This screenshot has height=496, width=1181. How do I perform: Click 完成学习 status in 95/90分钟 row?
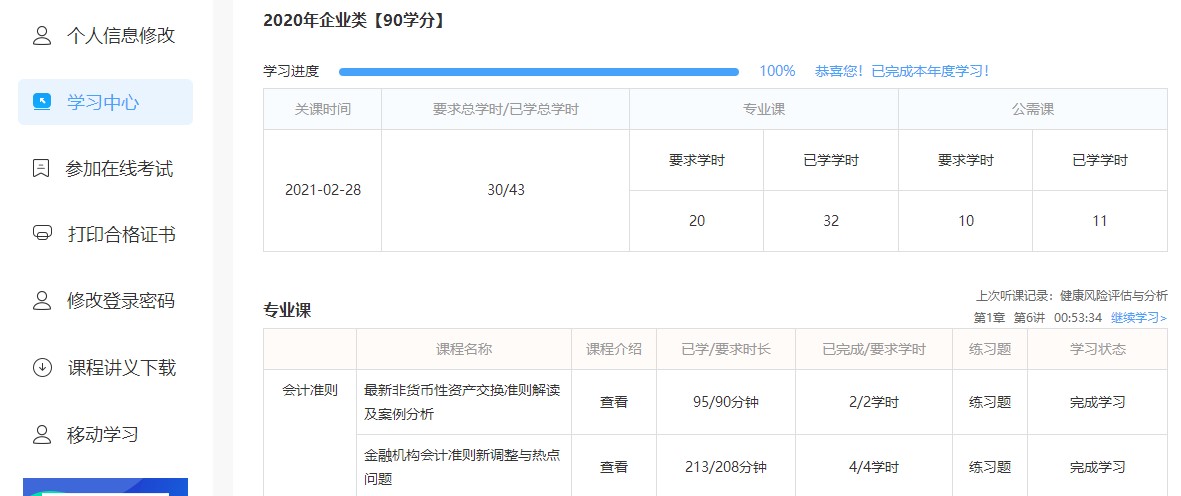pyautogui.click(x=1097, y=402)
